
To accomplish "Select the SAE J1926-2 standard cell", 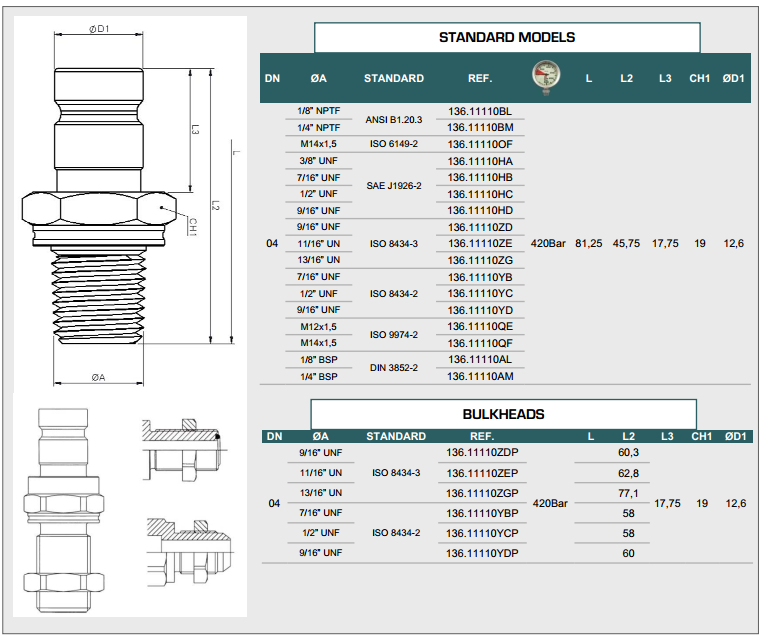I will click(x=392, y=186).
